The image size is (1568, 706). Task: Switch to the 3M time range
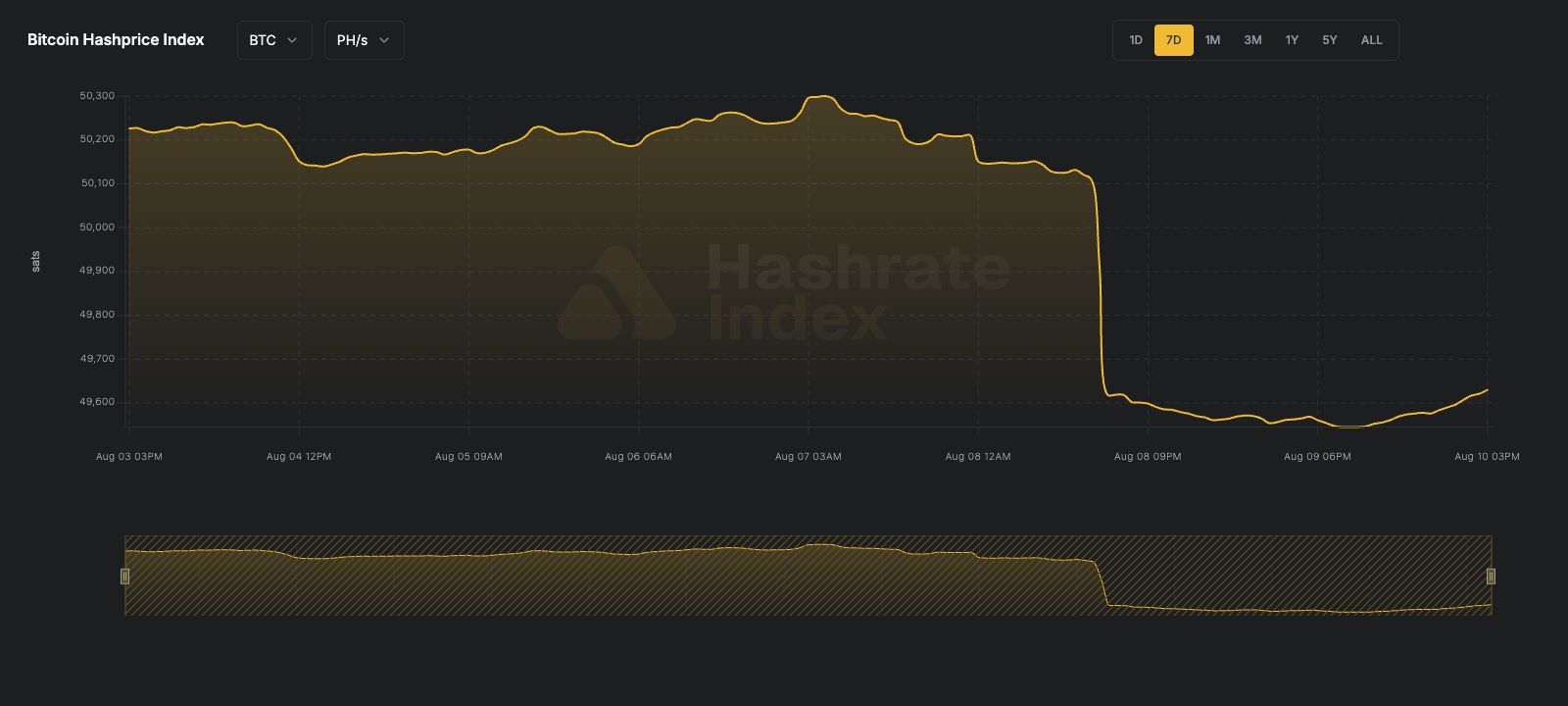[x=1252, y=40]
